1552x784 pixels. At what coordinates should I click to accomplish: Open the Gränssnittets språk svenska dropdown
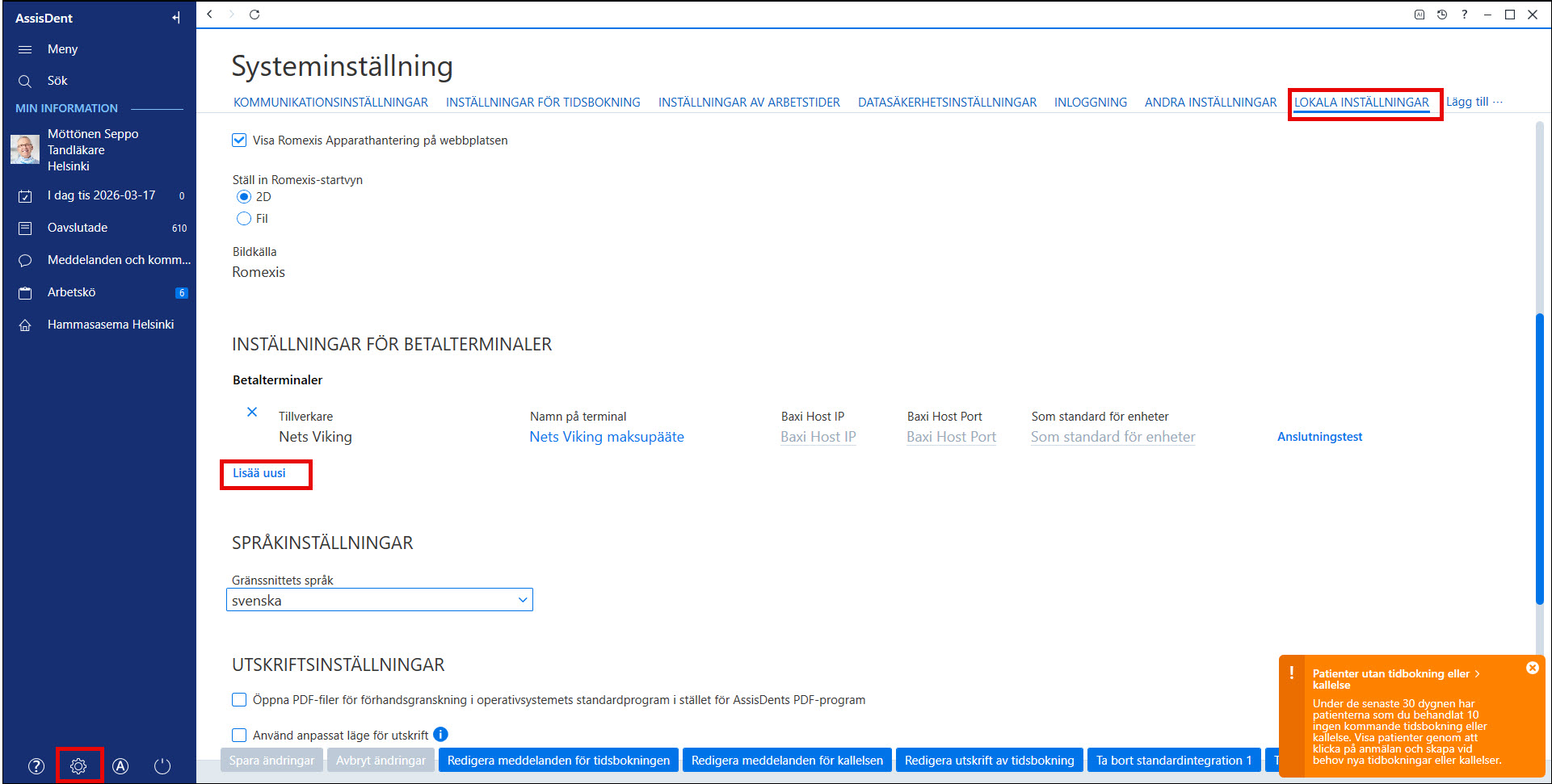pyautogui.click(x=380, y=600)
